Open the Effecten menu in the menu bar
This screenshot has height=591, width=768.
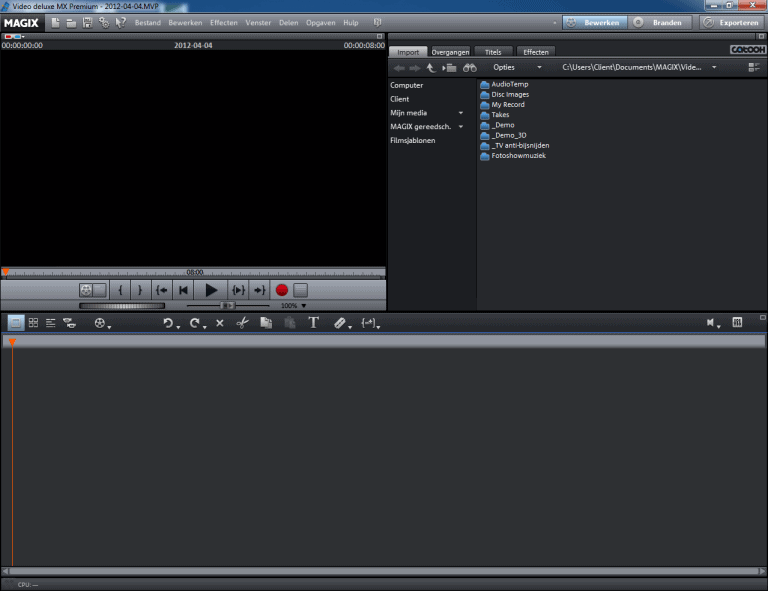click(x=223, y=23)
